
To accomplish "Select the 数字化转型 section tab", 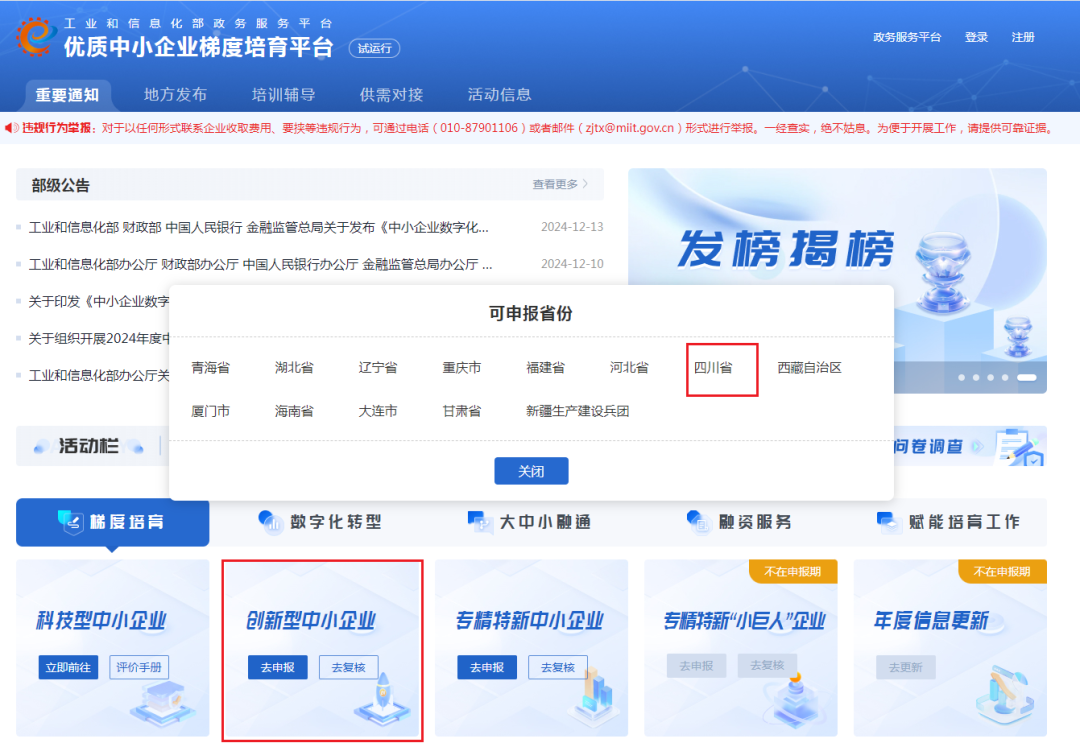I will coord(322,523).
